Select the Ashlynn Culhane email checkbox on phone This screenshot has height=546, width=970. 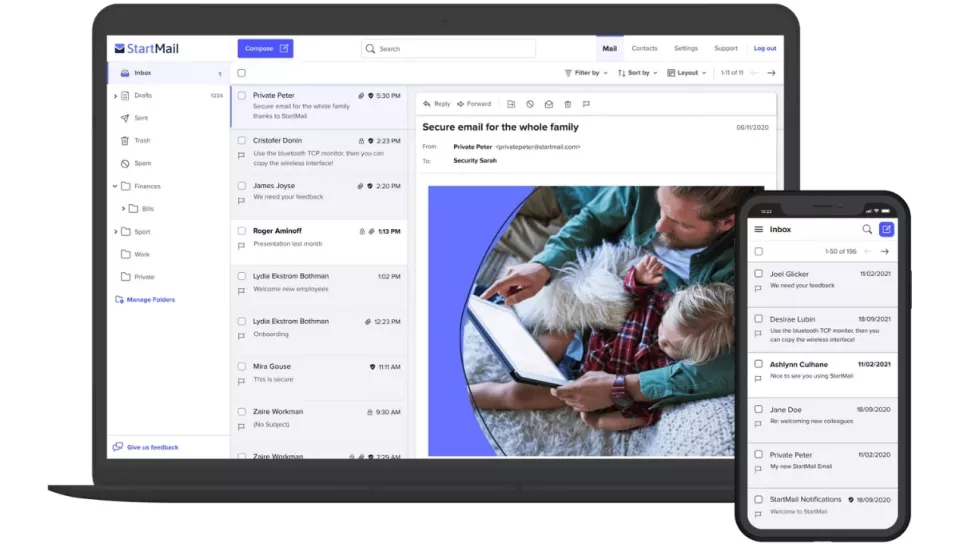pos(758,364)
